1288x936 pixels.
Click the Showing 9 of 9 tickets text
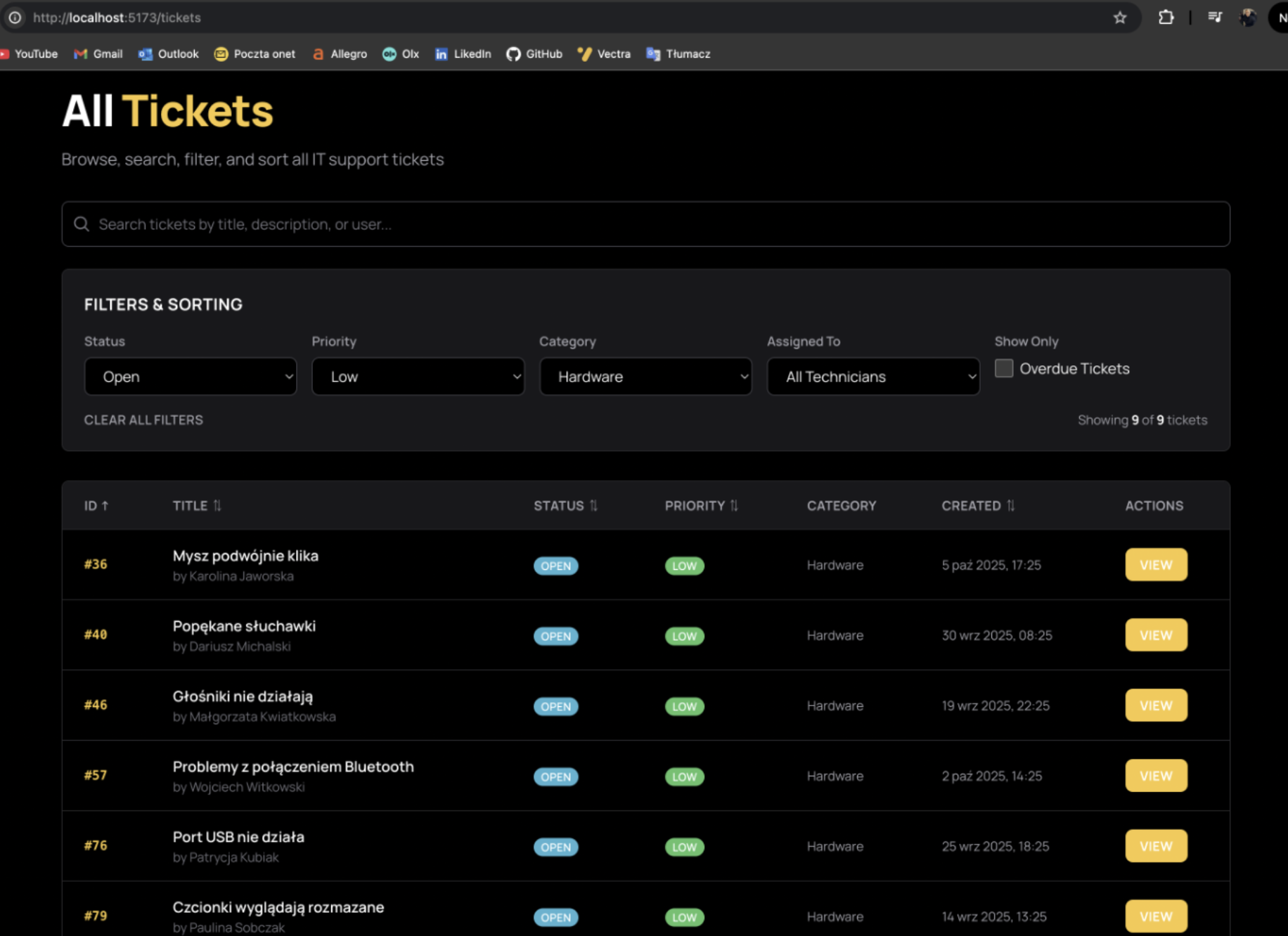click(x=1142, y=420)
